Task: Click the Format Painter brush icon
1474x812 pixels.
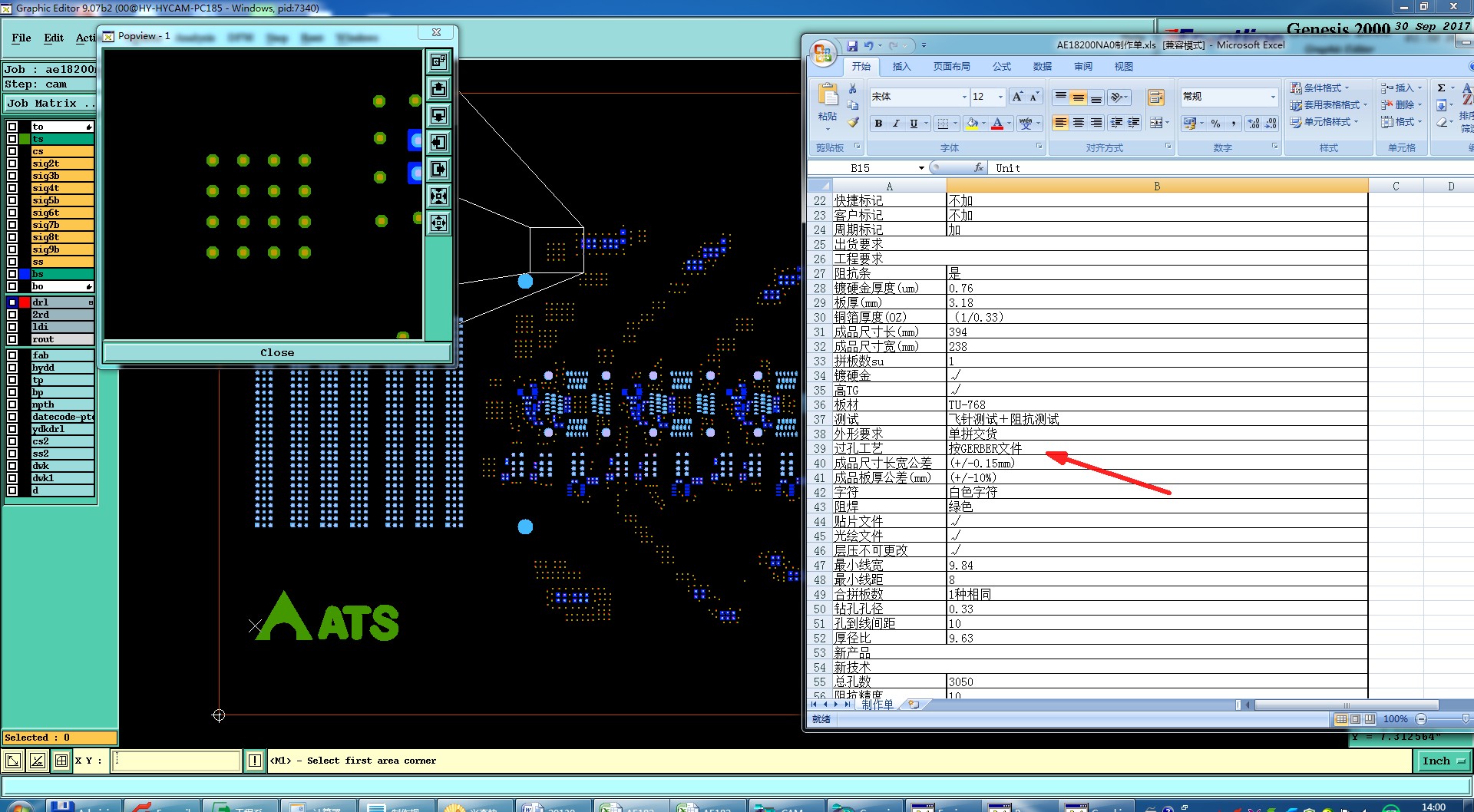Action: coord(852,122)
